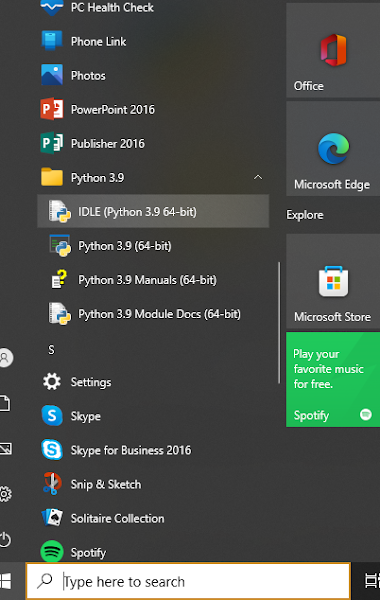Click the Windows Start button
The image size is (380, 600).
6,581
